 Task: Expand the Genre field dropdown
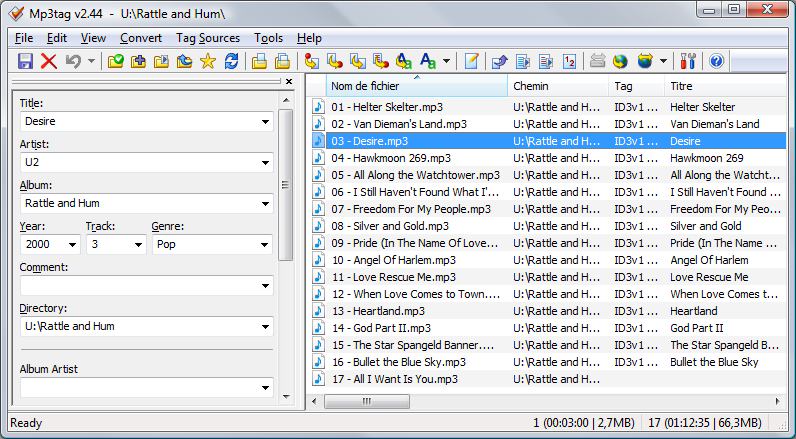(264, 245)
